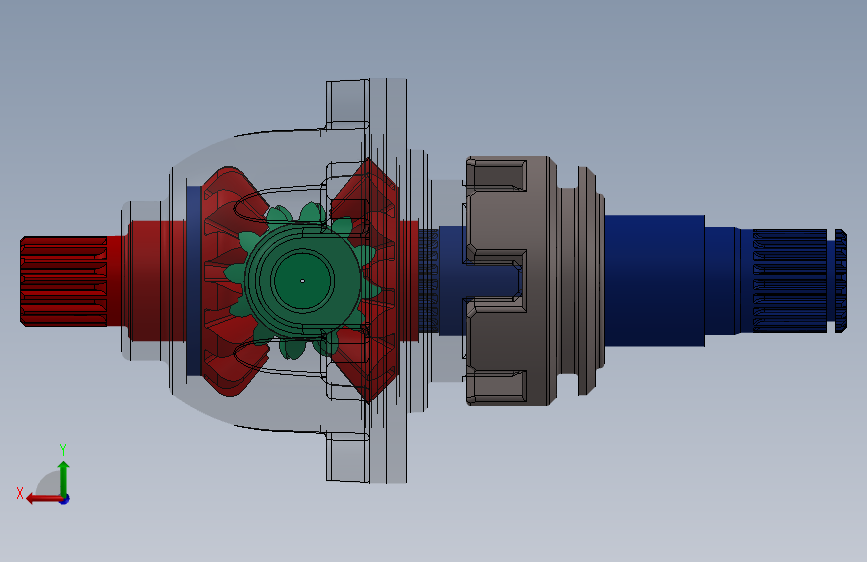Click the blue Z axis dot on the triad

click(x=65, y=499)
